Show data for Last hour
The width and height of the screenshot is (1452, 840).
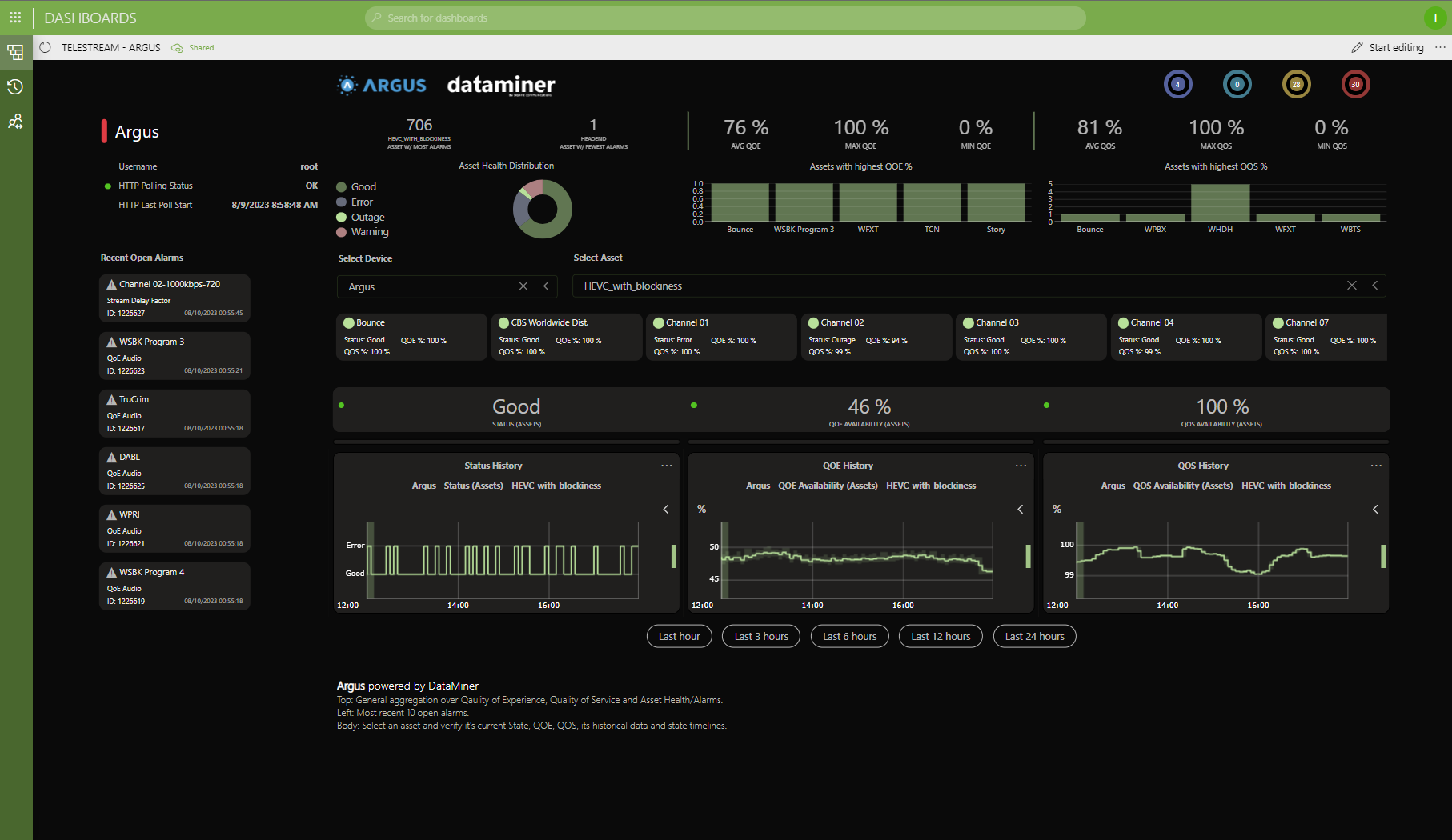click(x=680, y=636)
